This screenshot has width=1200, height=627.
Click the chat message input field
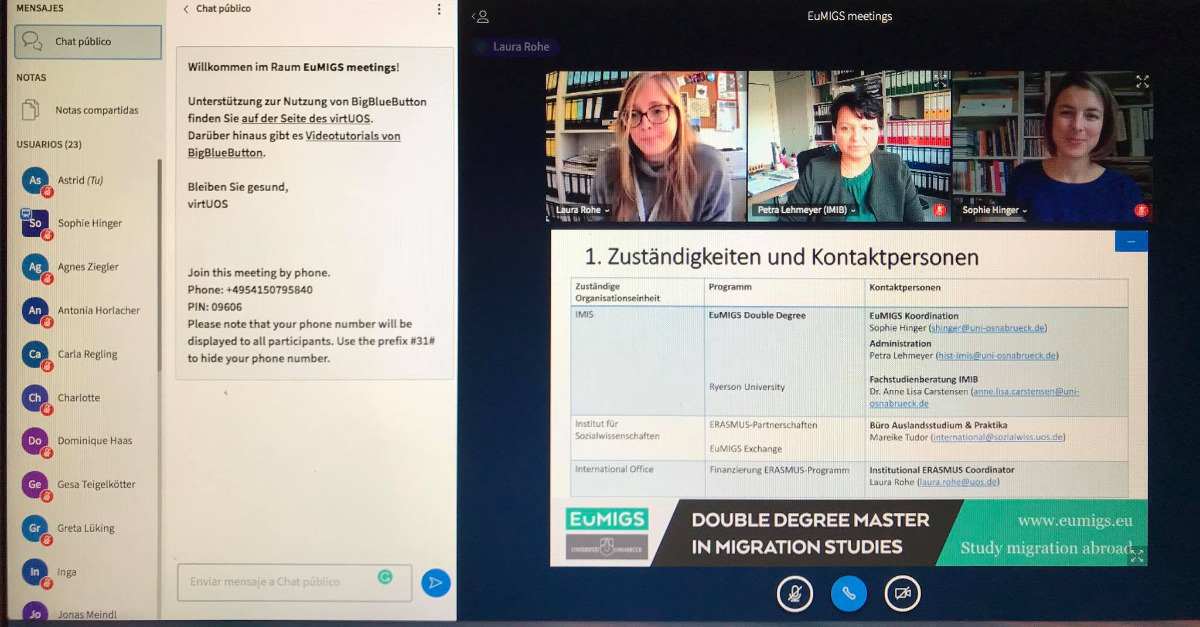(x=280, y=582)
